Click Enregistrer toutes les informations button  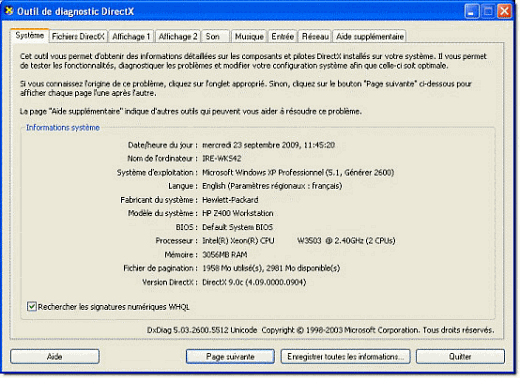[x=346, y=357]
